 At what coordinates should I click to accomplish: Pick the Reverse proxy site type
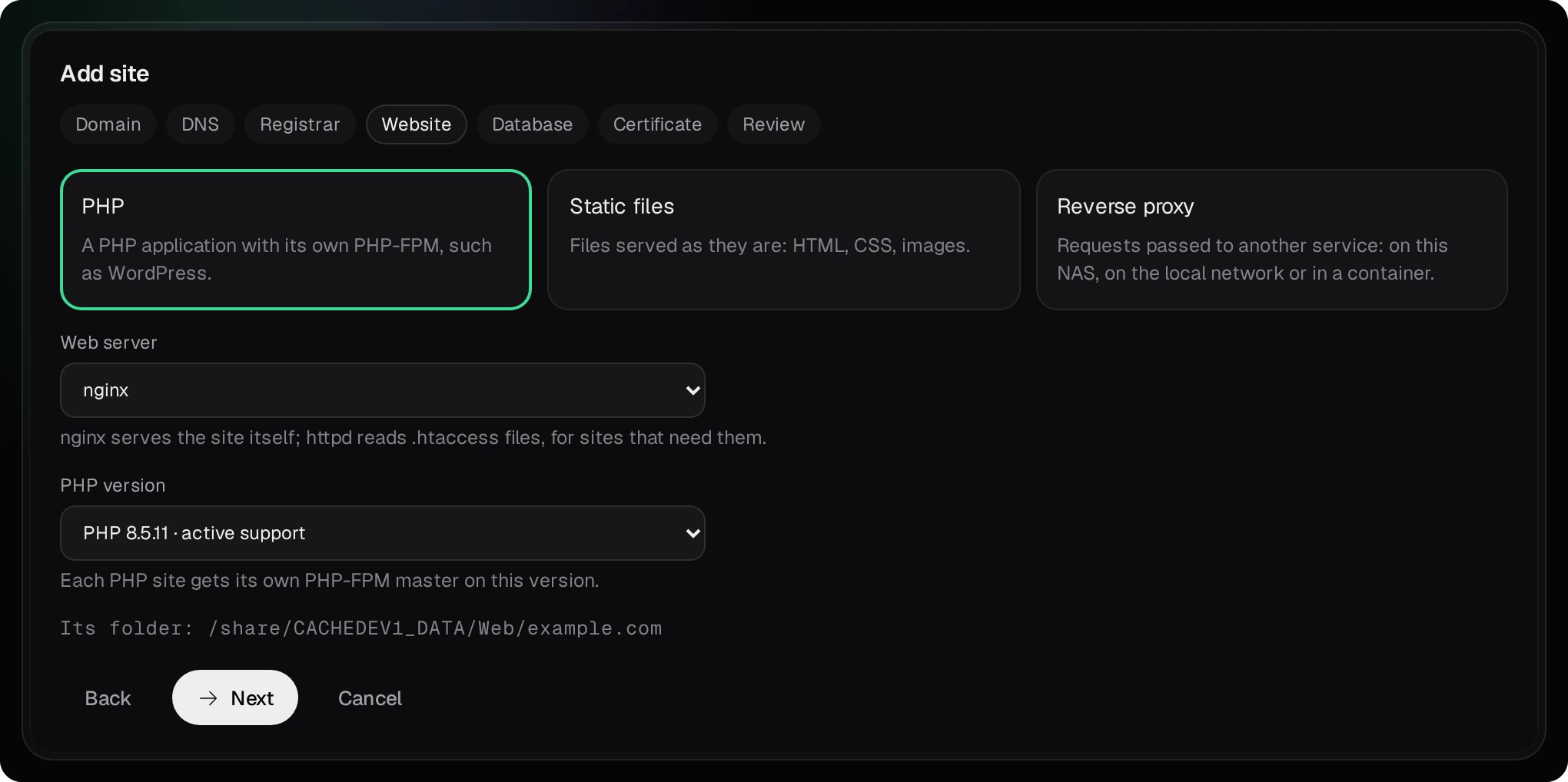tap(1272, 240)
